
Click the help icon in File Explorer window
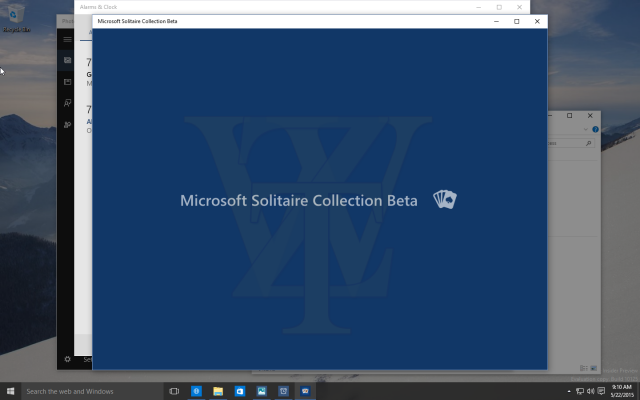click(x=595, y=129)
